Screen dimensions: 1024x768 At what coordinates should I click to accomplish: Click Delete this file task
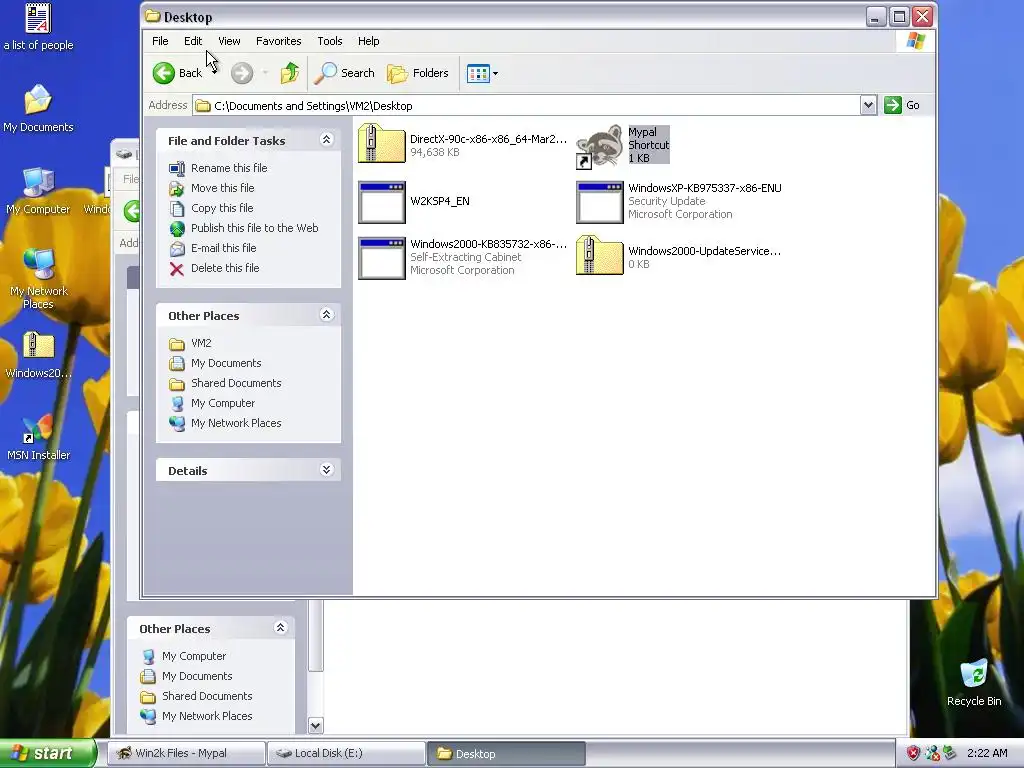pyautogui.click(x=225, y=268)
